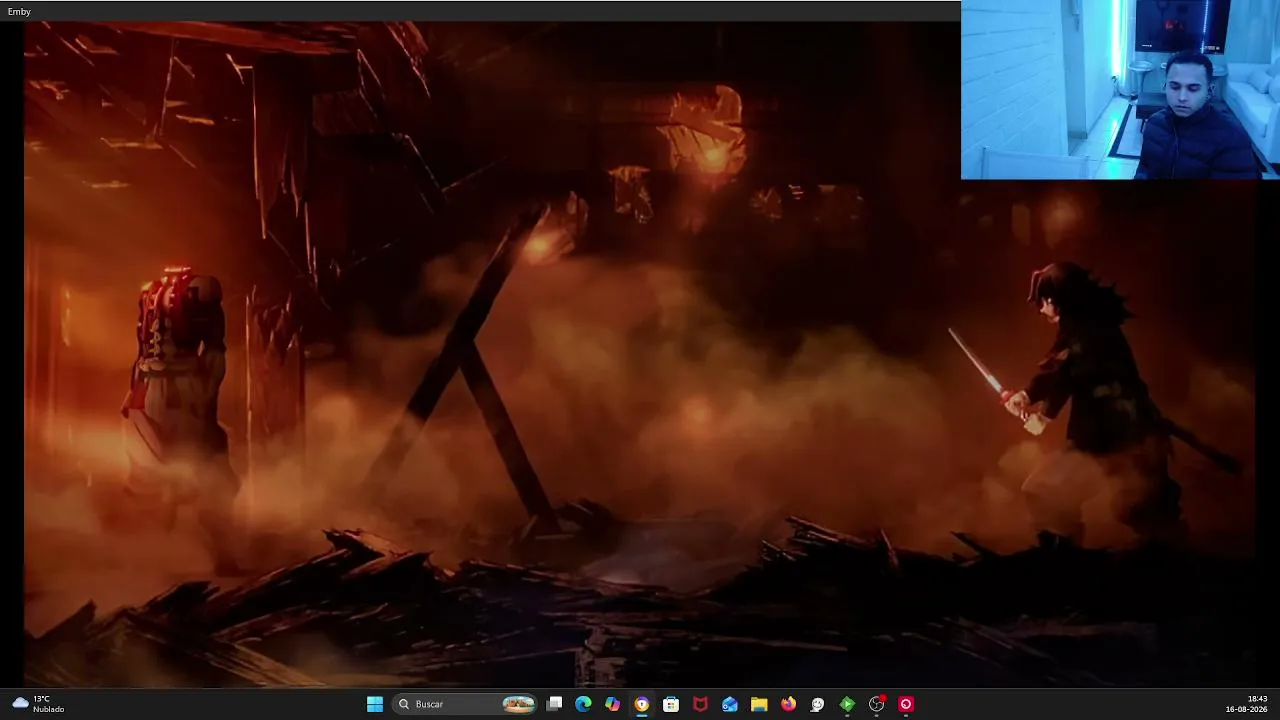Screen dimensions: 1280x720
Task: Open OBS Studio from the taskbar
Action: [x=877, y=704]
